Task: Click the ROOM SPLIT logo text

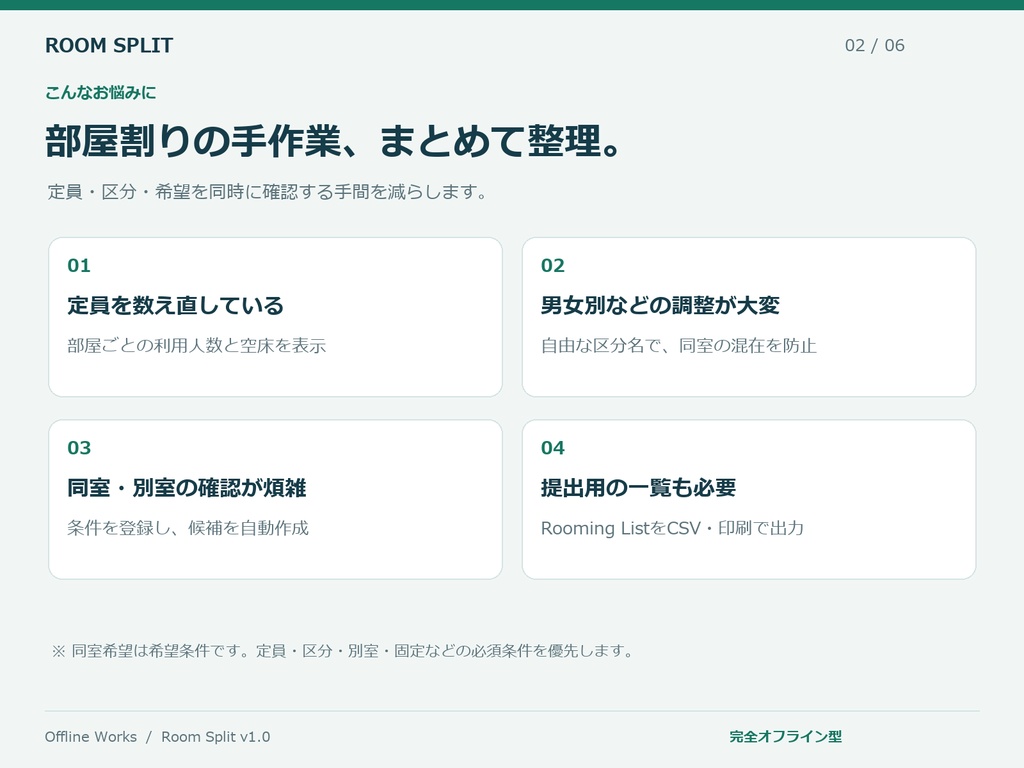Action: [x=109, y=45]
